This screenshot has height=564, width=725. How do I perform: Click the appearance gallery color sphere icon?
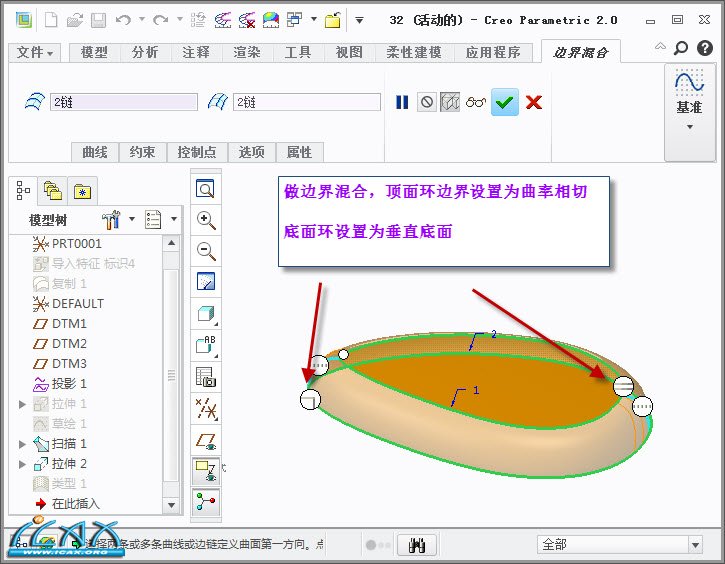point(271,20)
